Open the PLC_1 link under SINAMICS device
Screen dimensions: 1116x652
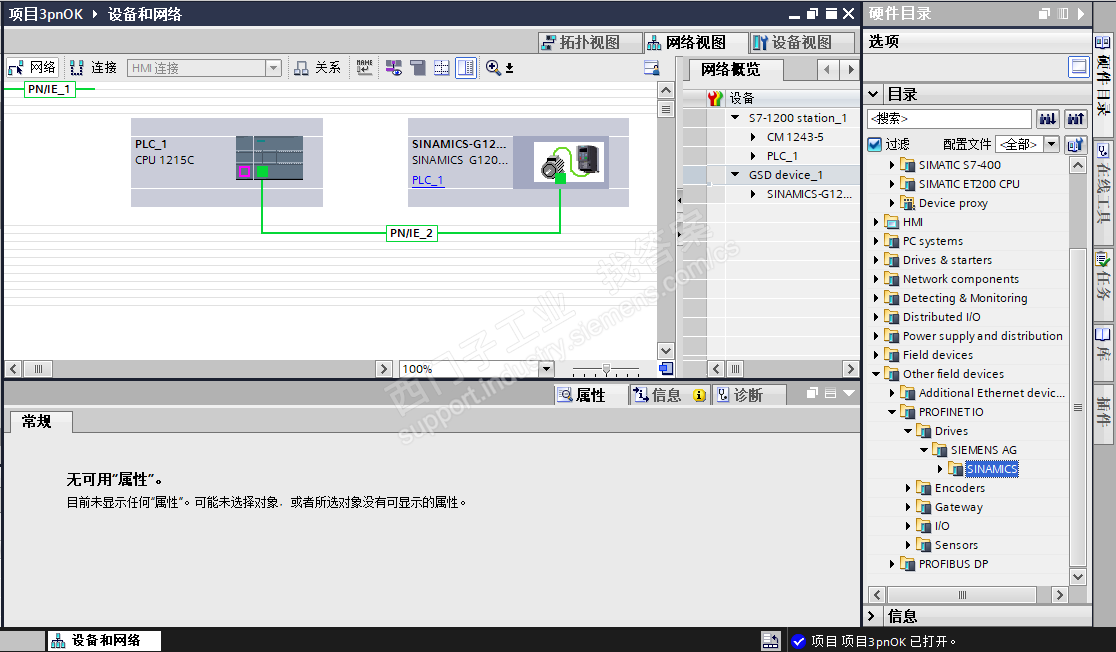(428, 180)
